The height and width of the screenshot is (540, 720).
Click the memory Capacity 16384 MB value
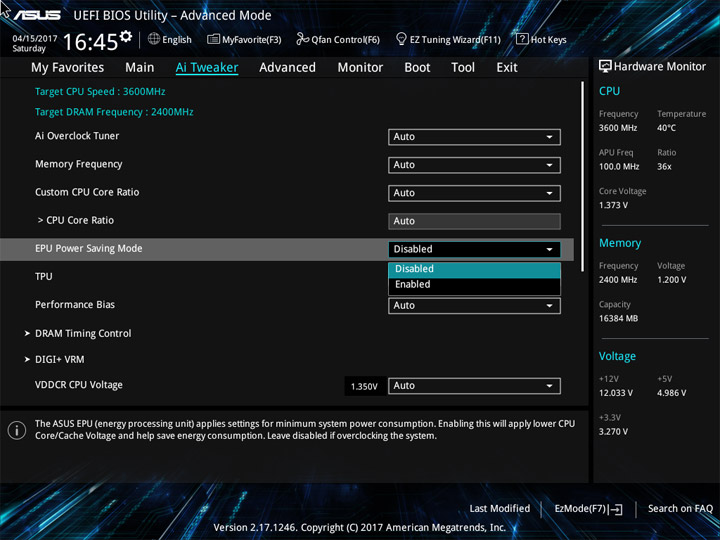[x=619, y=318]
